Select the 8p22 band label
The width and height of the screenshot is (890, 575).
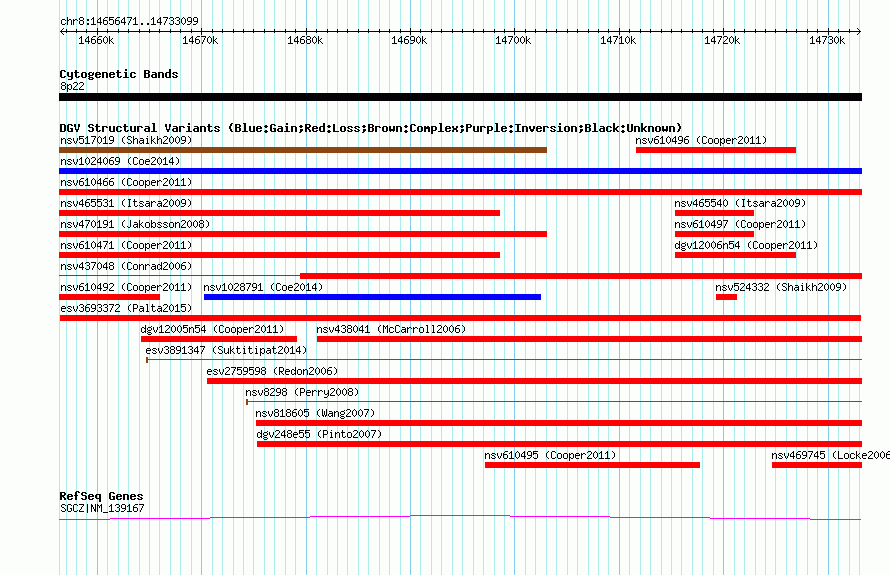tap(72, 86)
